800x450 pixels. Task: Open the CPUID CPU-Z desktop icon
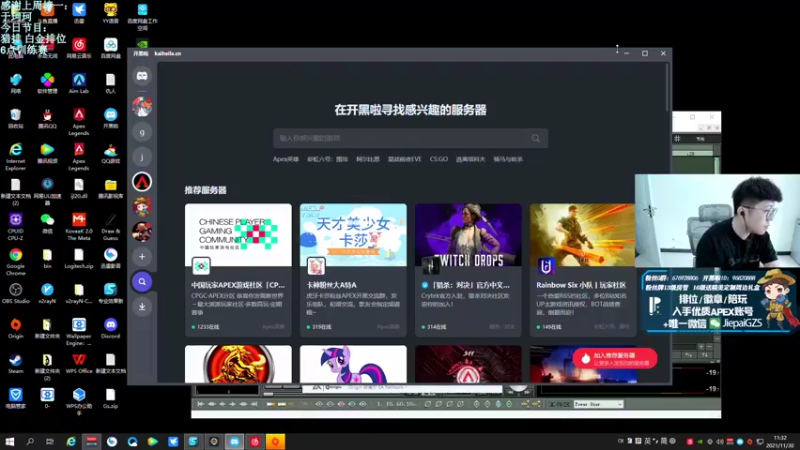point(16,227)
